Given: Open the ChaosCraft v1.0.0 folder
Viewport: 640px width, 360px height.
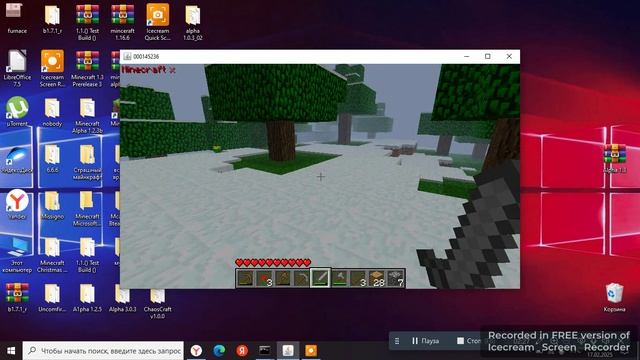Looking at the screenshot, I should [158, 303].
